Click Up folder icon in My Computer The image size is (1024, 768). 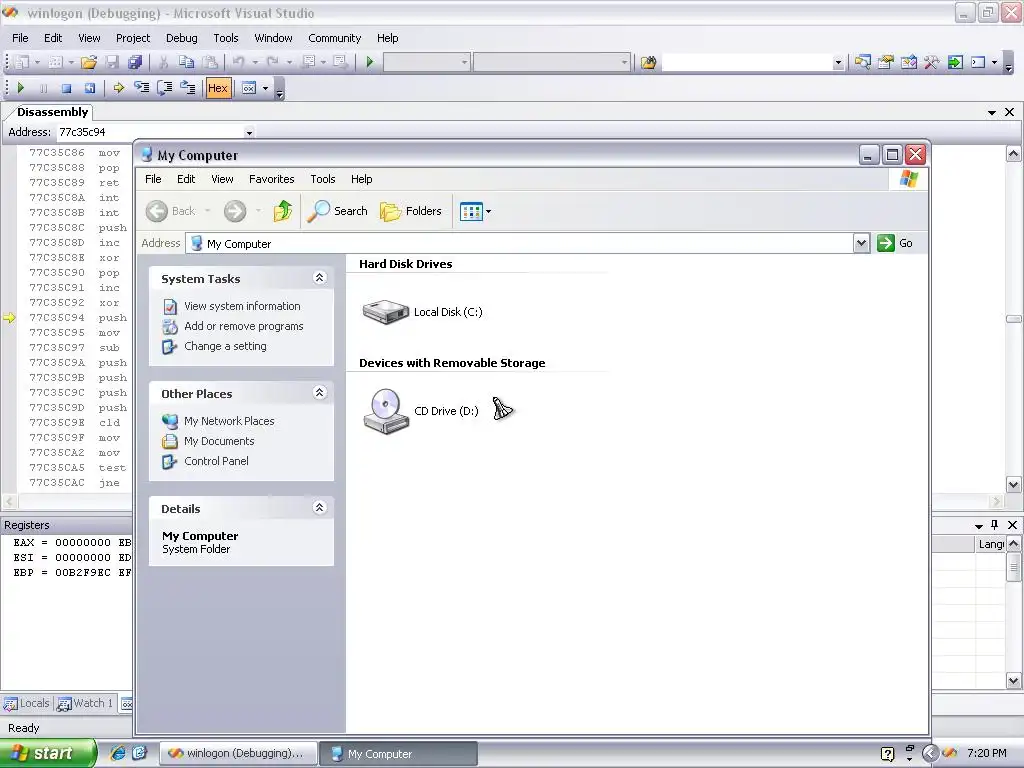point(283,211)
